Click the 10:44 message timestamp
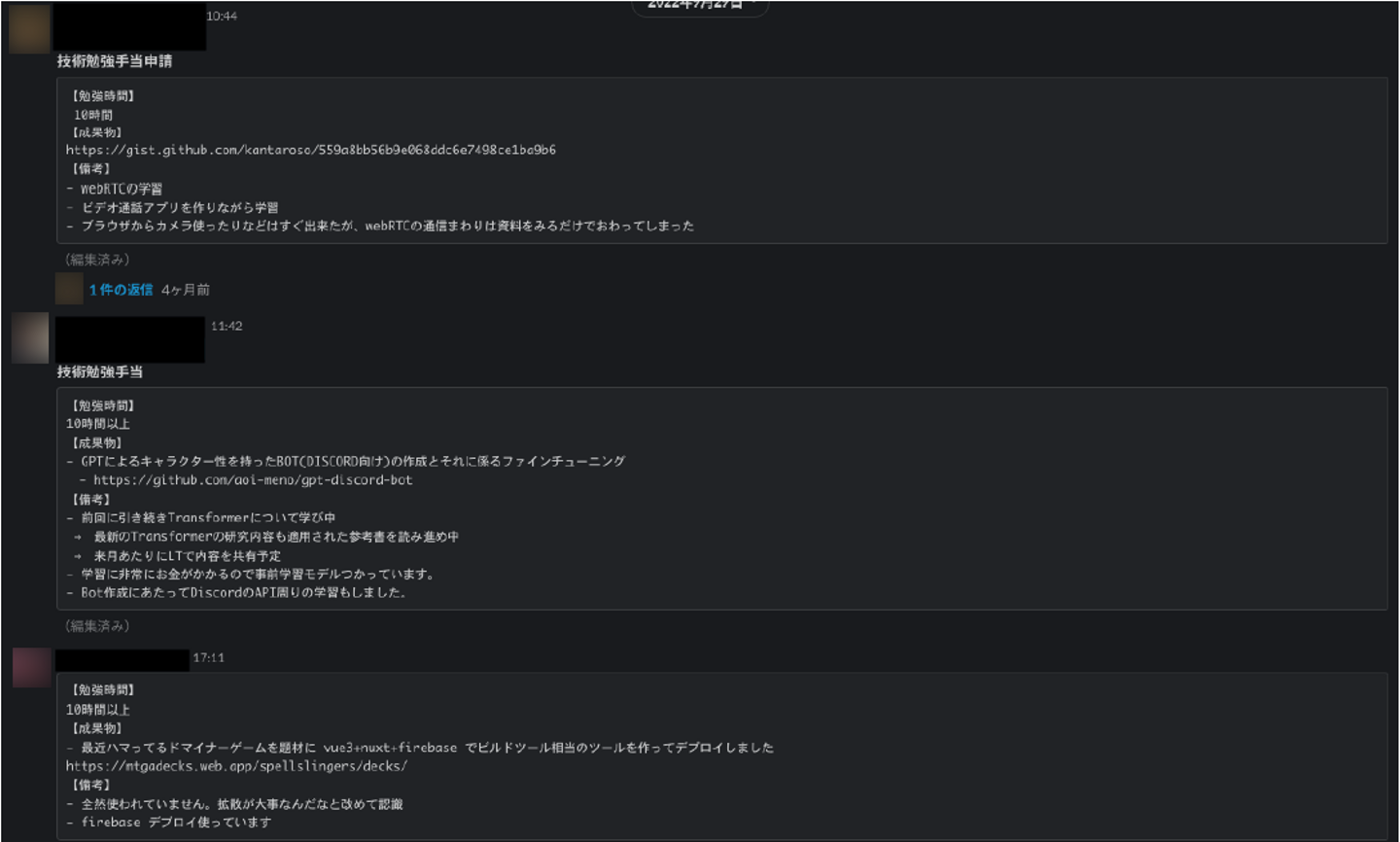 pyautogui.click(x=222, y=16)
